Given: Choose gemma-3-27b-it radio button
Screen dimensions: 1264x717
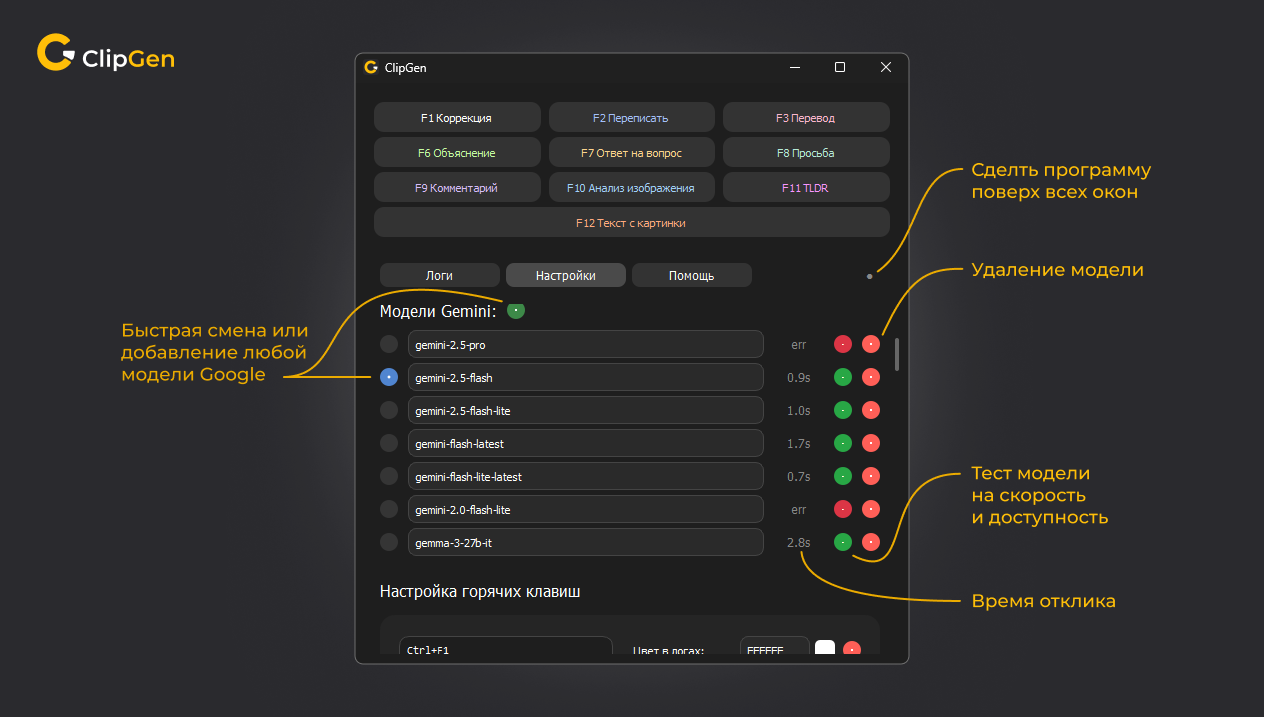Looking at the screenshot, I should (x=389, y=542).
